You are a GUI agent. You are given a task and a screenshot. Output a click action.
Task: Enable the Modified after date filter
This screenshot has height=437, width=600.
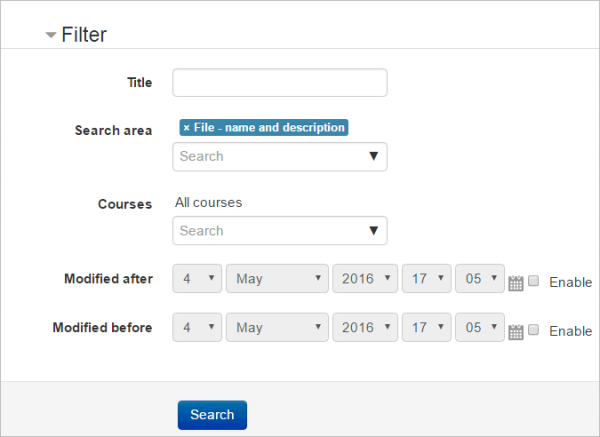[x=534, y=281]
